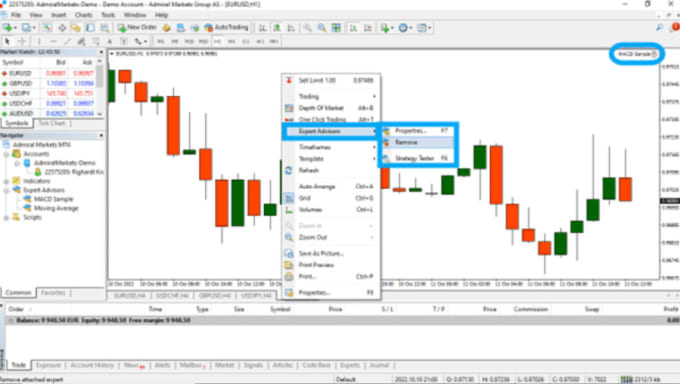Select the trendline drawing tool

[67, 41]
